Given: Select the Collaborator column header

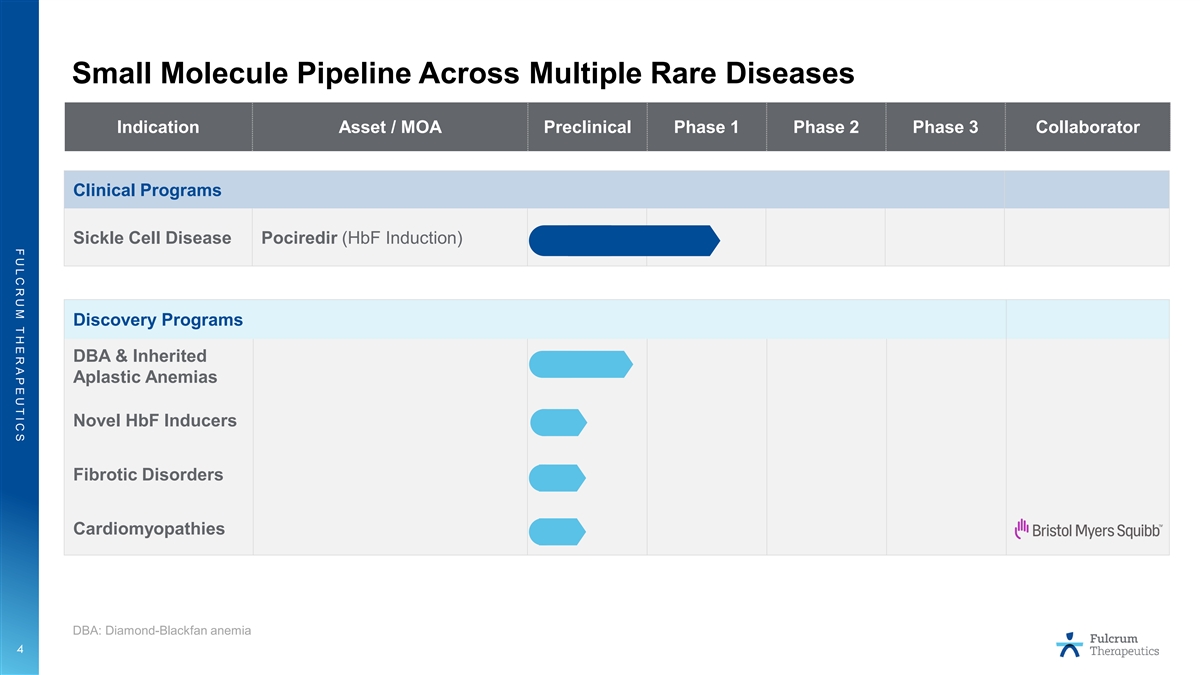Looking at the screenshot, I should [1087, 127].
